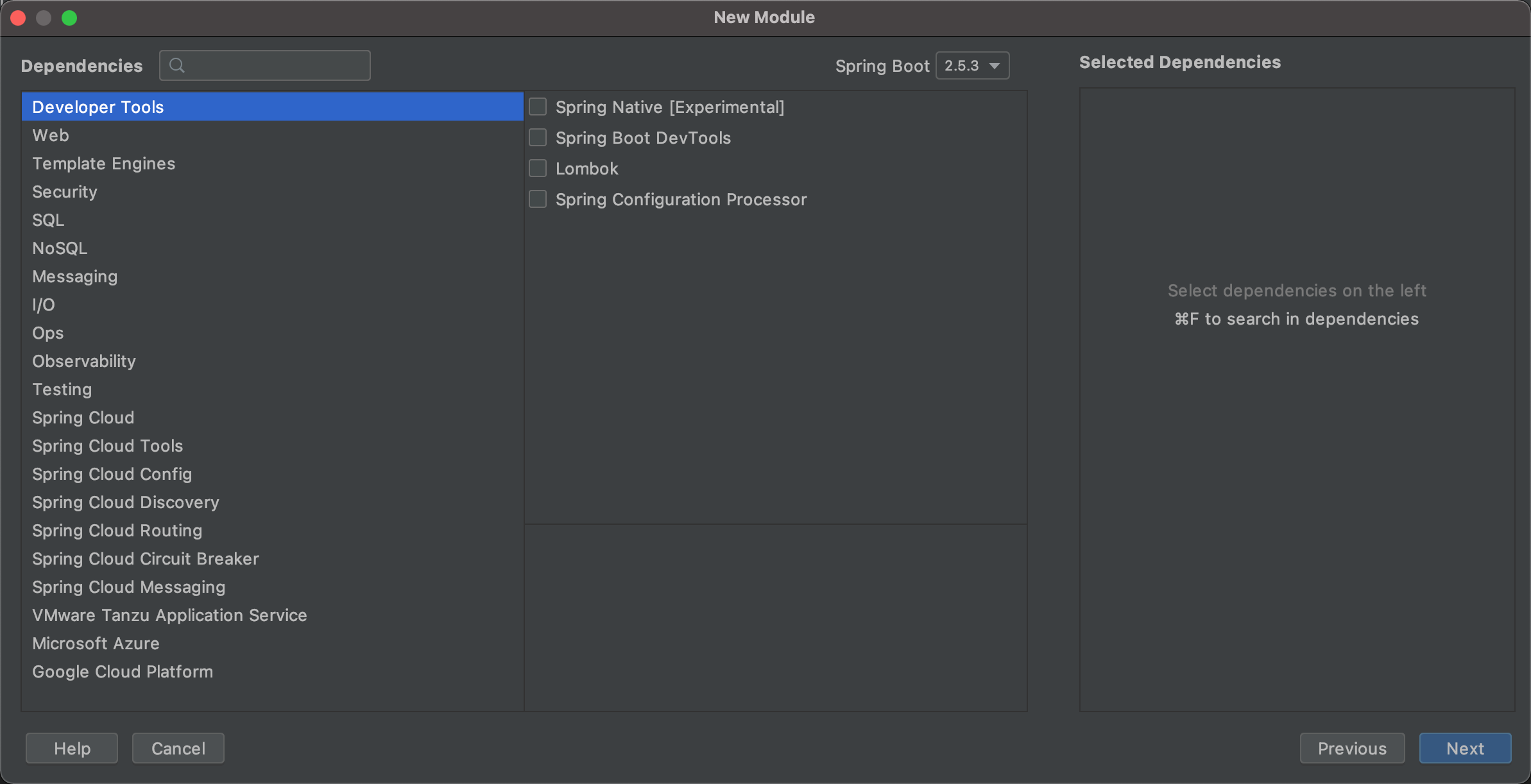Click the green zoom window button
The image size is (1531, 784).
[69, 18]
